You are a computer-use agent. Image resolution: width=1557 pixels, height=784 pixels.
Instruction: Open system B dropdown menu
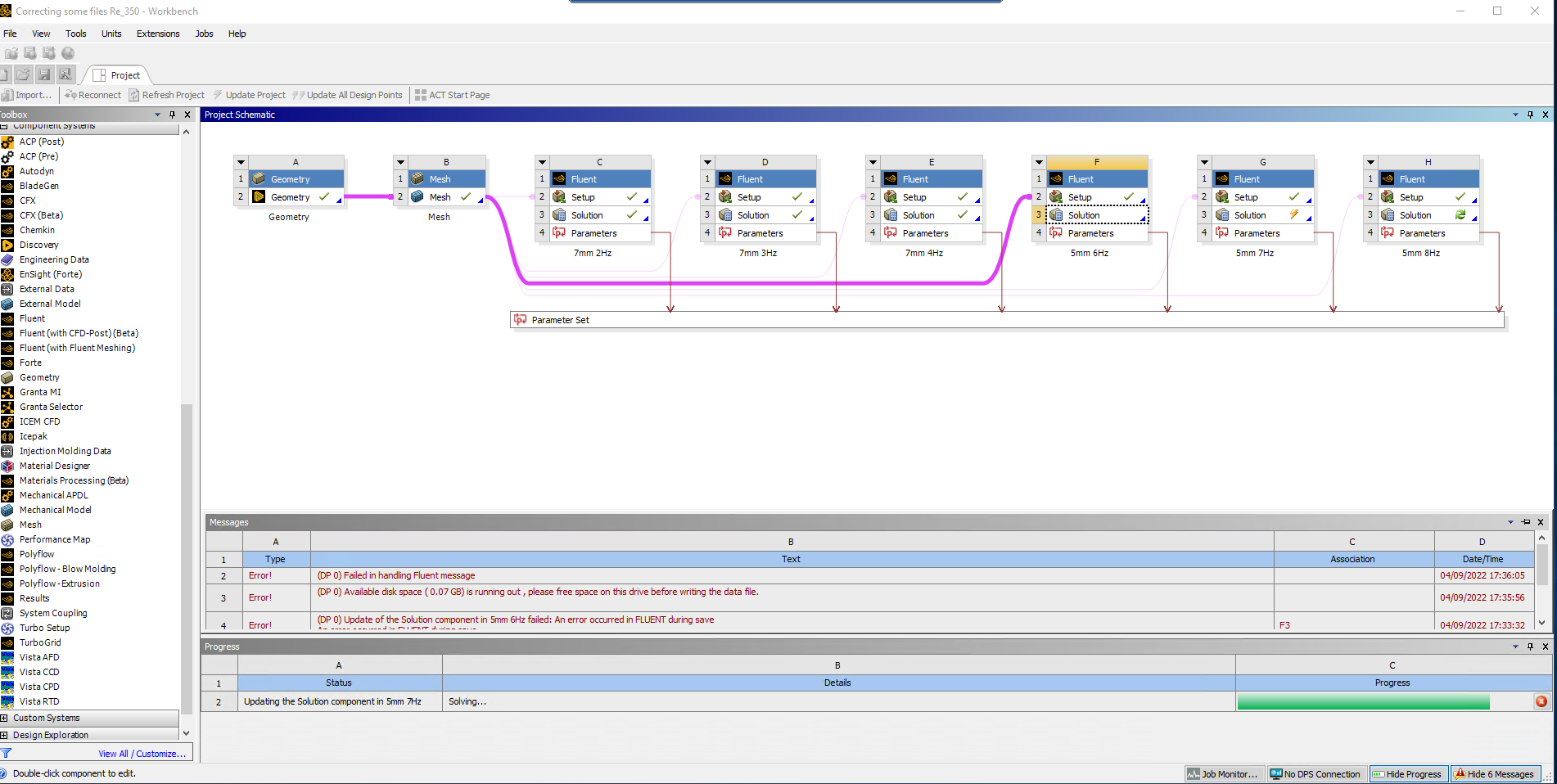(400, 162)
